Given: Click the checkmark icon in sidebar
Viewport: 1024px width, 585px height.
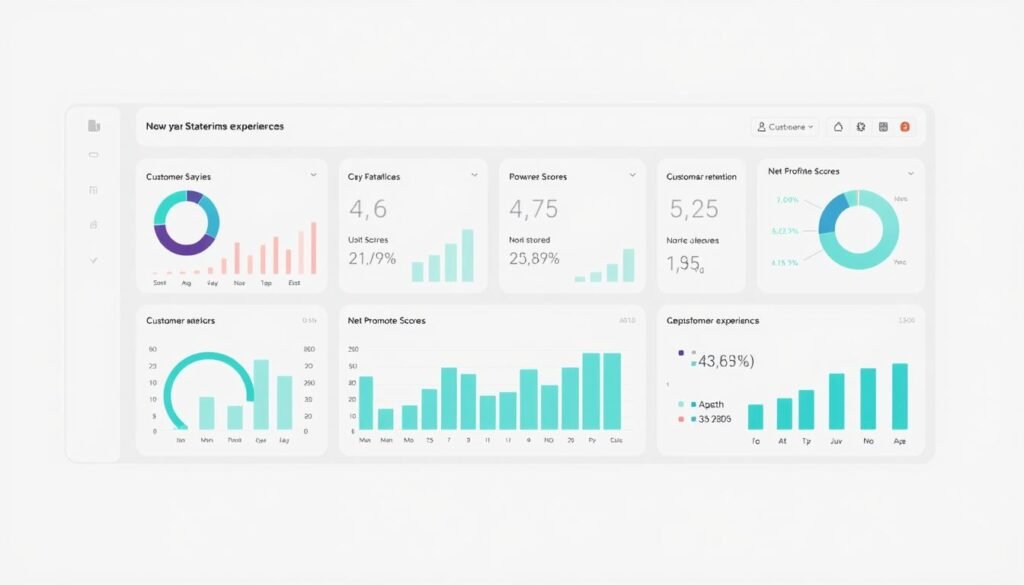Looking at the screenshot, I should click(x=94, y=260).
